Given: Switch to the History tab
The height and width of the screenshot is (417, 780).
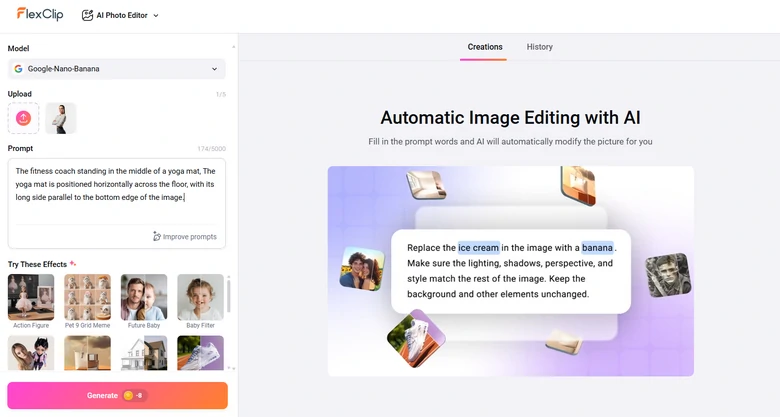Looking at the screenshot, I should coord(540,47).
